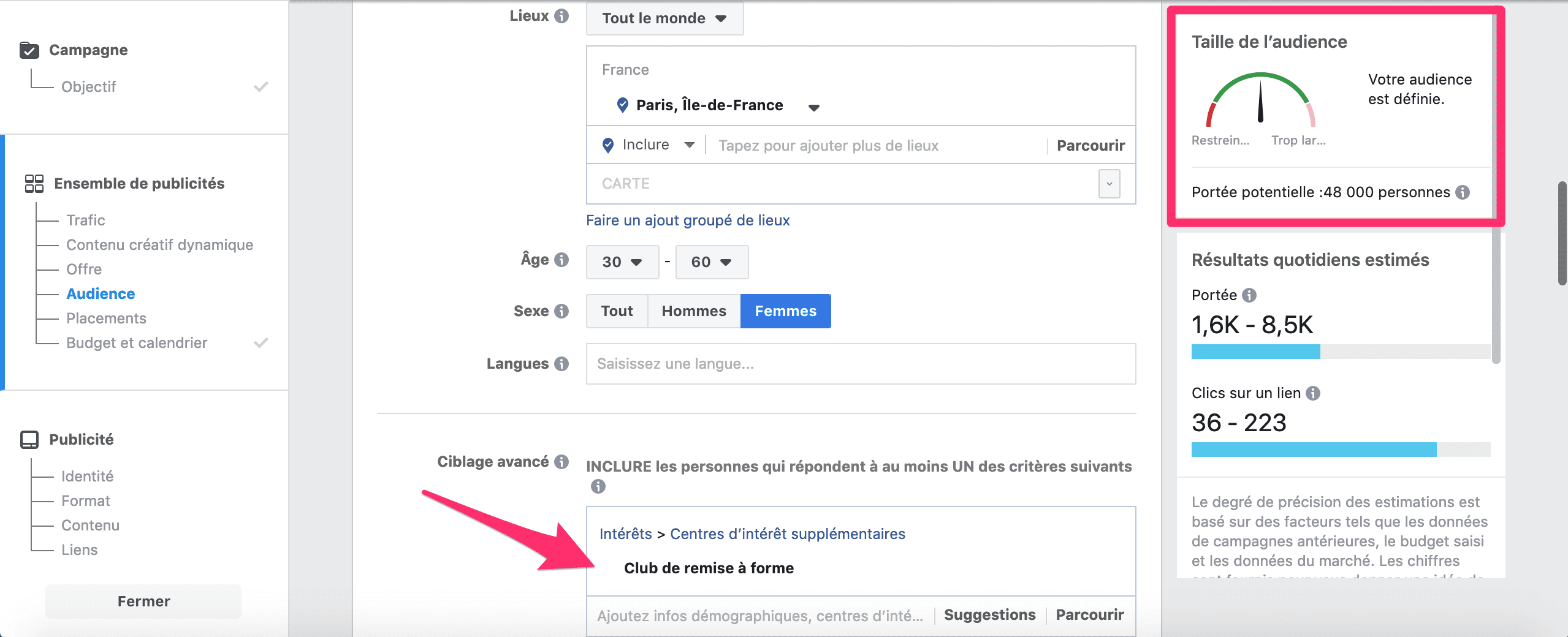Click the Langues input field
Image resolution: width=1568 pixels, height=637 pixels.
coord(861,364)
